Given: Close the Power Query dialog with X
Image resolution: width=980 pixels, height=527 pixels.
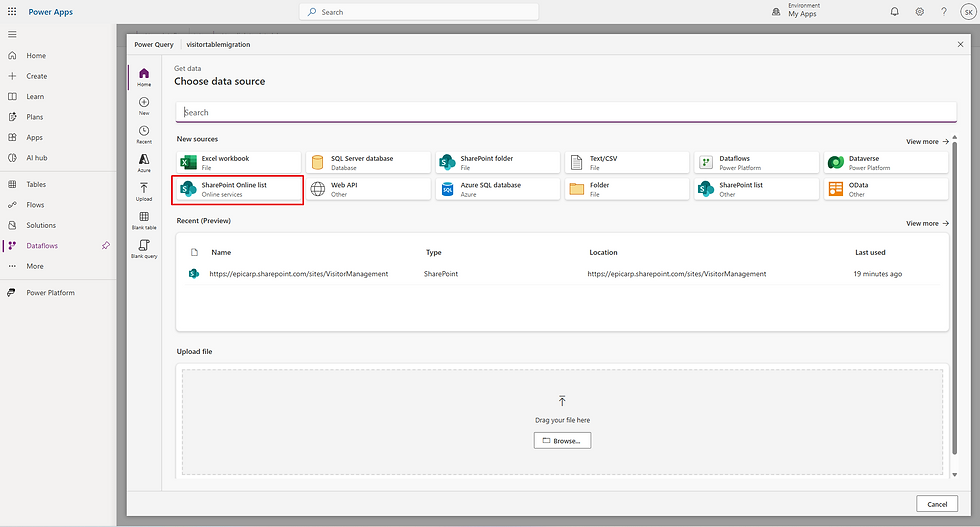Looking at the screenshot, I should point(960,44).
